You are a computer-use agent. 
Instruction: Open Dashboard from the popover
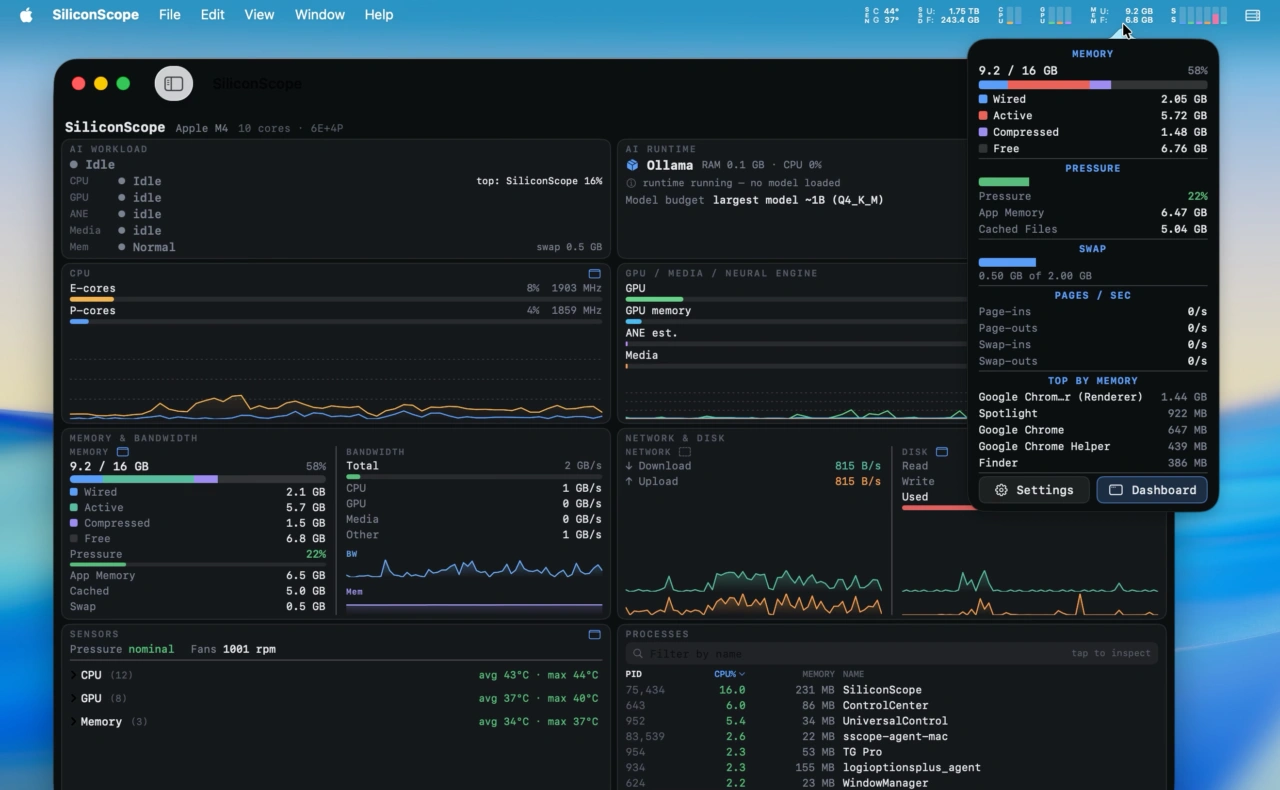click(1152, 490)
